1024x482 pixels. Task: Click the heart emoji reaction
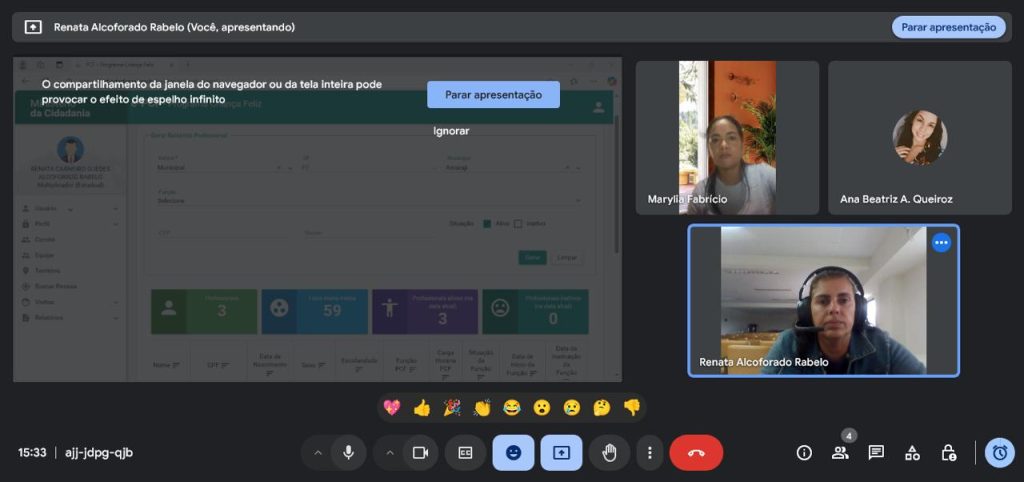tap(392, 407)
